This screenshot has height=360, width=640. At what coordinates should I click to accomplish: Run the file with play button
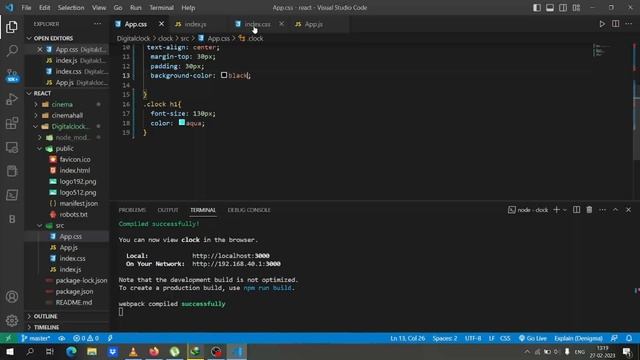(602, 24)
